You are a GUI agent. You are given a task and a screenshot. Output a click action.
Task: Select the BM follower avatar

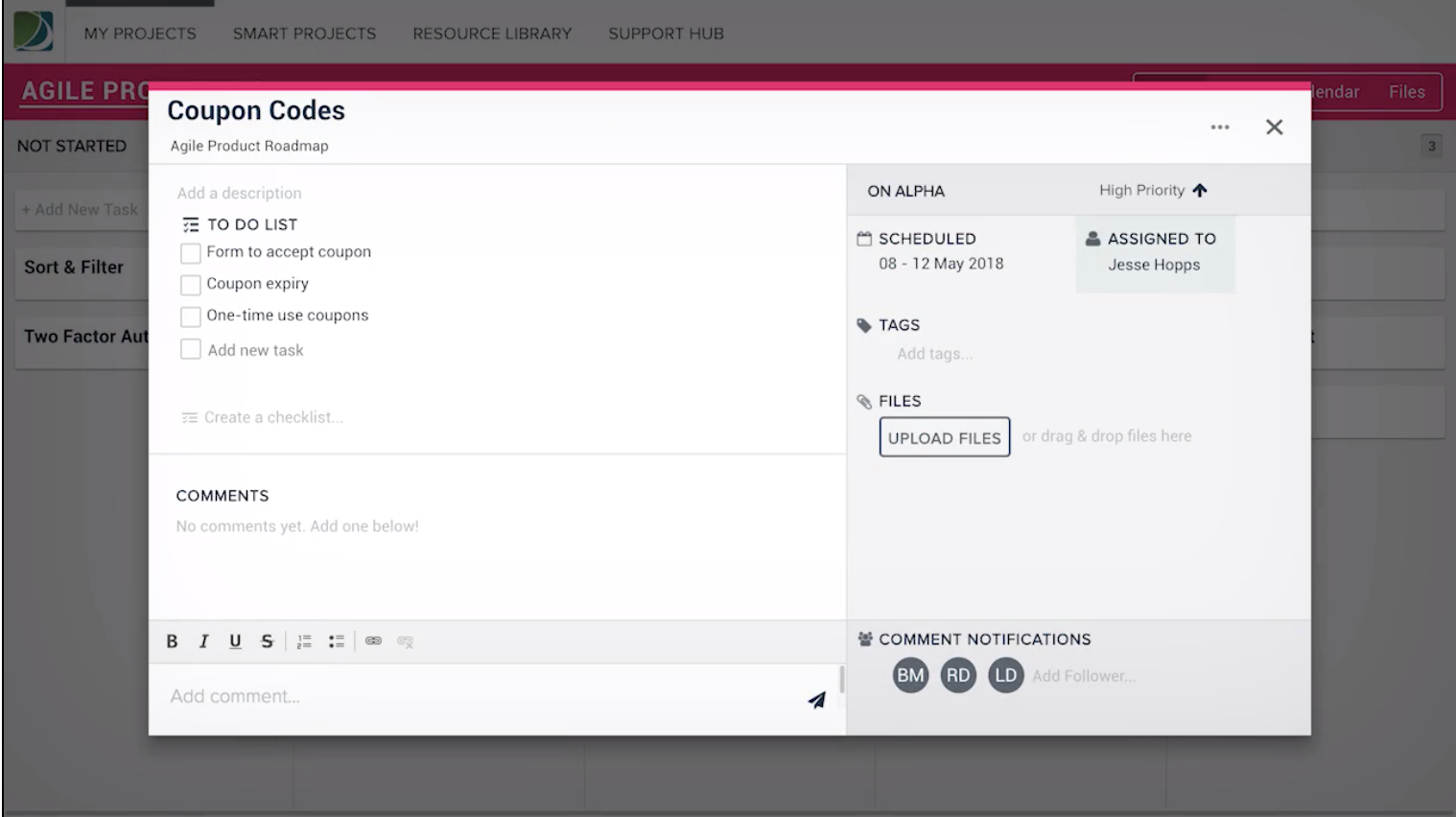click(x=910, y=675)
